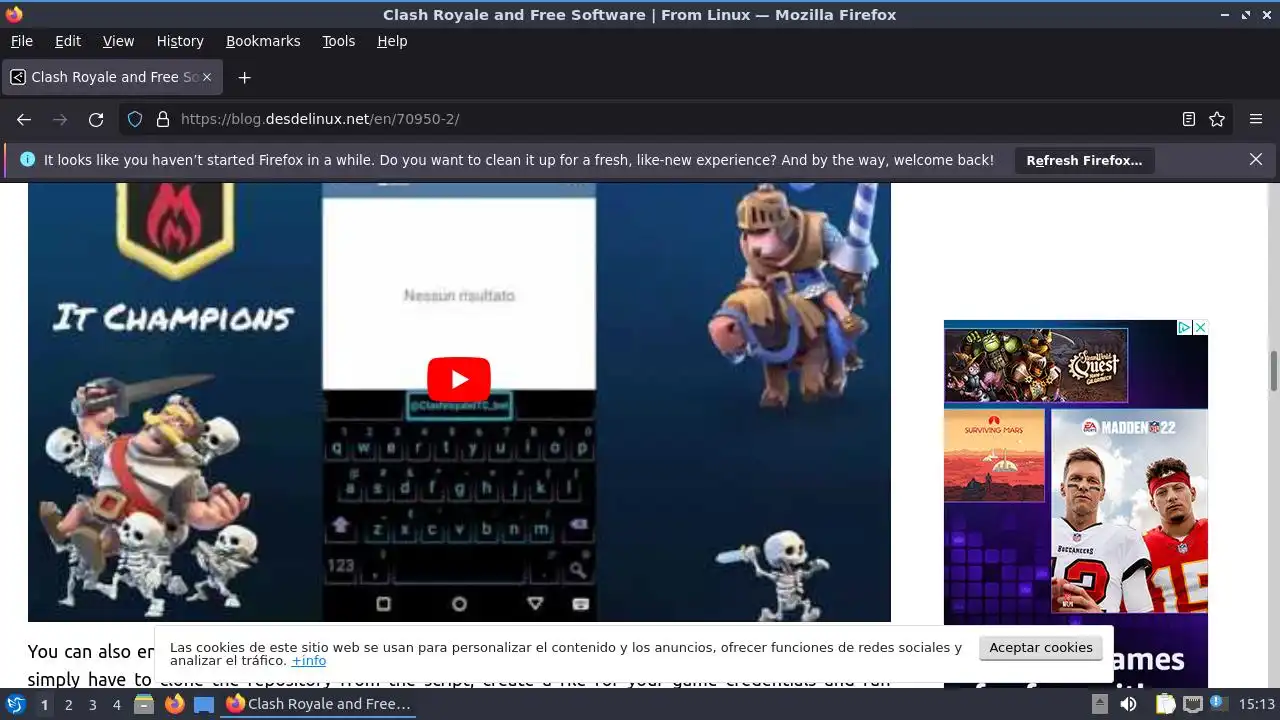Screen dimensions: 1280x720
Task: Click the forward navigation arrow
Action: [x=60, y=119]
